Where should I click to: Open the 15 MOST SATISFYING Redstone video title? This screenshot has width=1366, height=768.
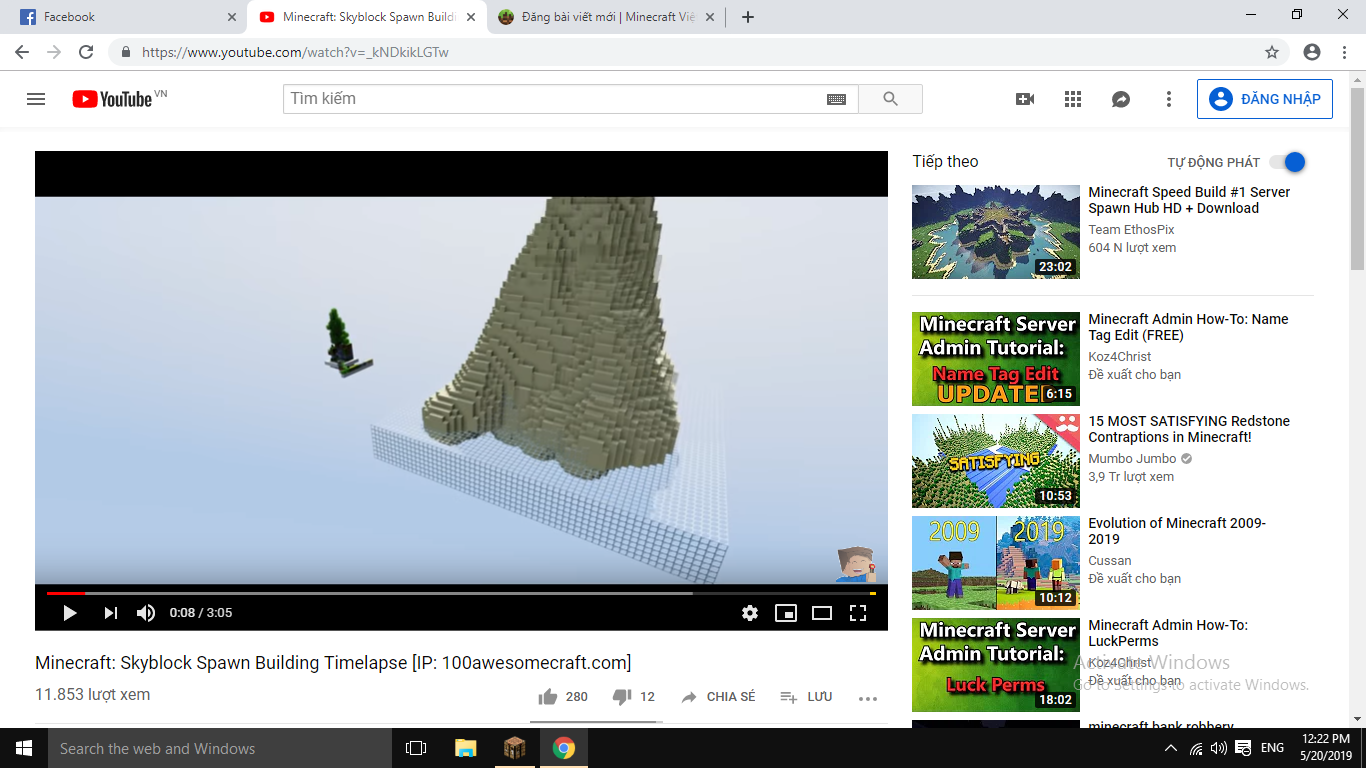1189,429
